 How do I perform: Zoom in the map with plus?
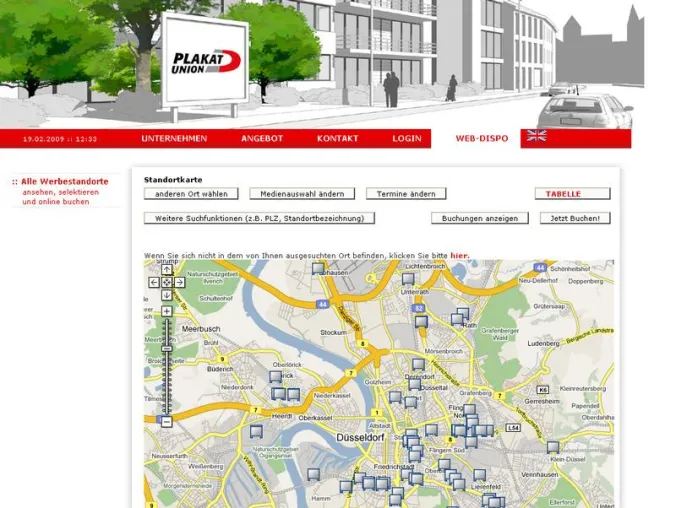tap(167, 311)
